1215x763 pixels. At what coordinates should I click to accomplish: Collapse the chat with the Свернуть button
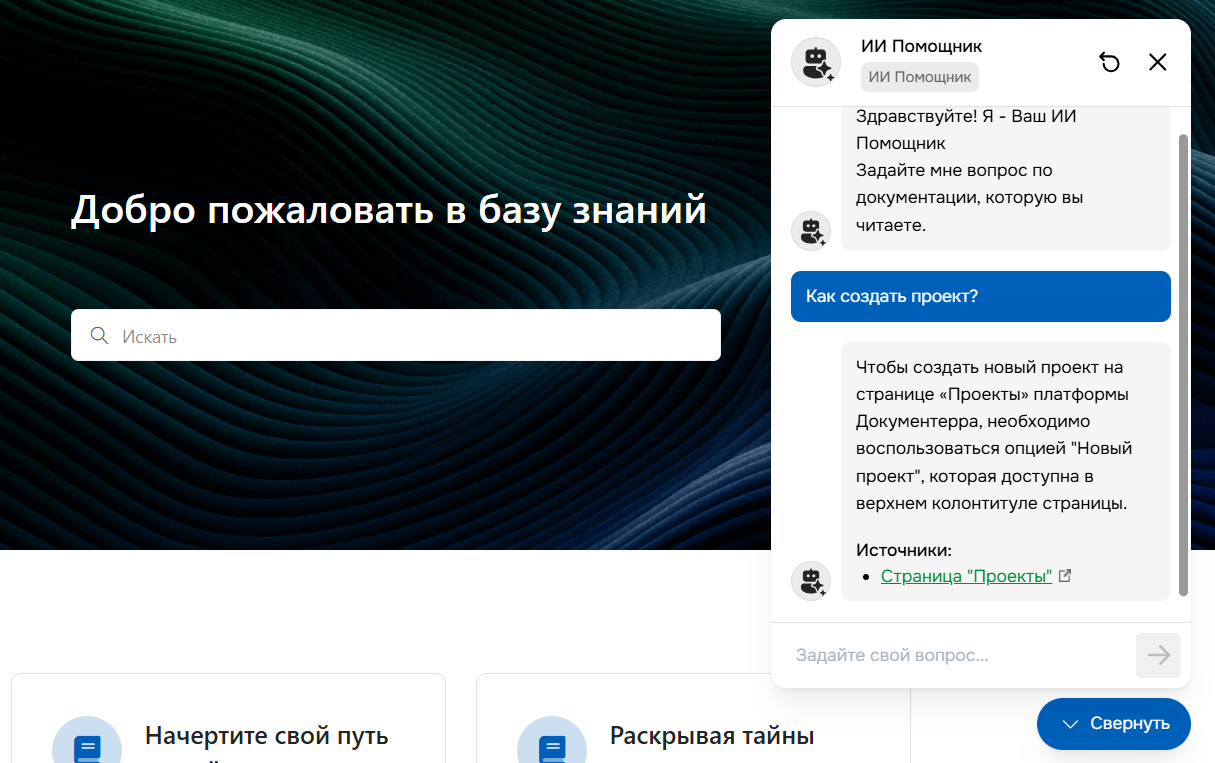click(x=1113, y=723)
